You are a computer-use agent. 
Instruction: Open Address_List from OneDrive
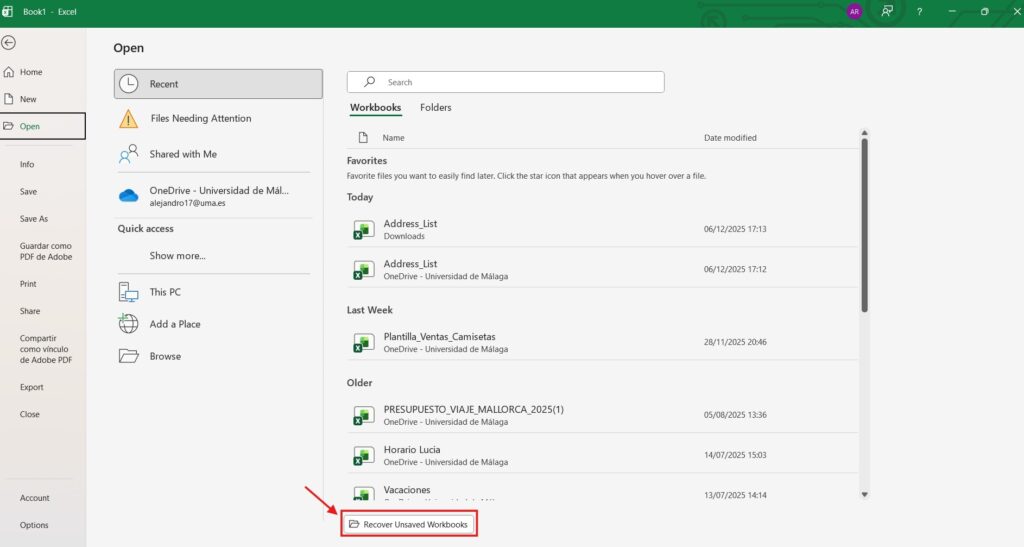(601, 270)
